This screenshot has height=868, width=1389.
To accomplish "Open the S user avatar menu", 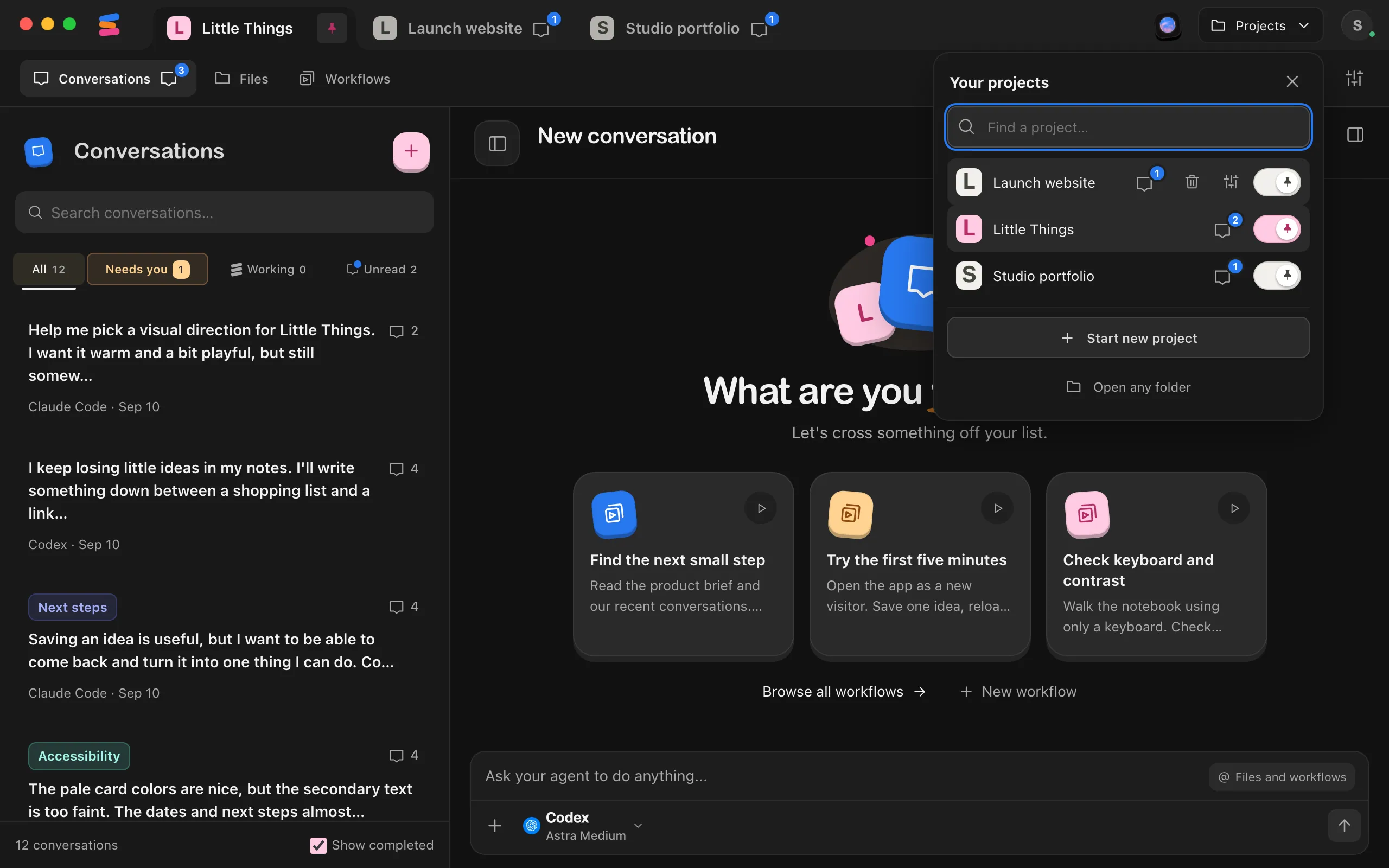I will pos(1357,26).
